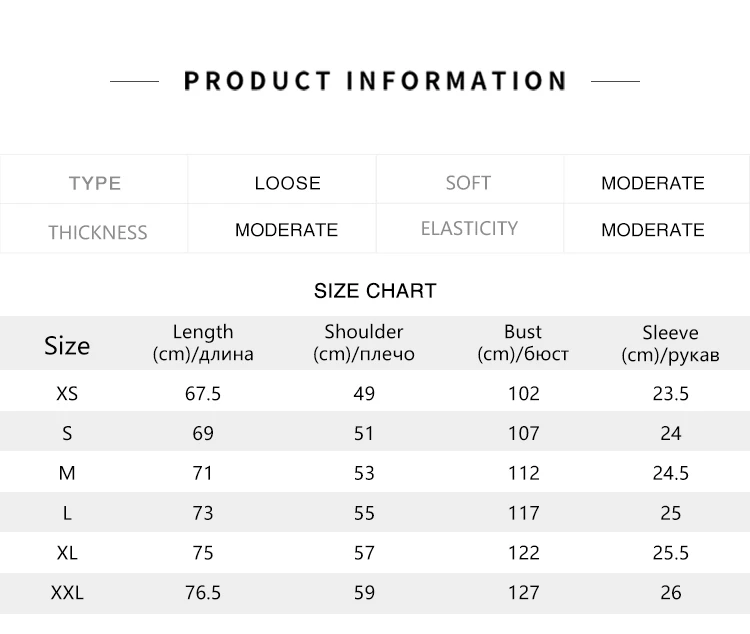Click the 25.5 sleeve value
The height and width of the screenshot is (634, 750).
pyautogui.click(x=670, y=553)
